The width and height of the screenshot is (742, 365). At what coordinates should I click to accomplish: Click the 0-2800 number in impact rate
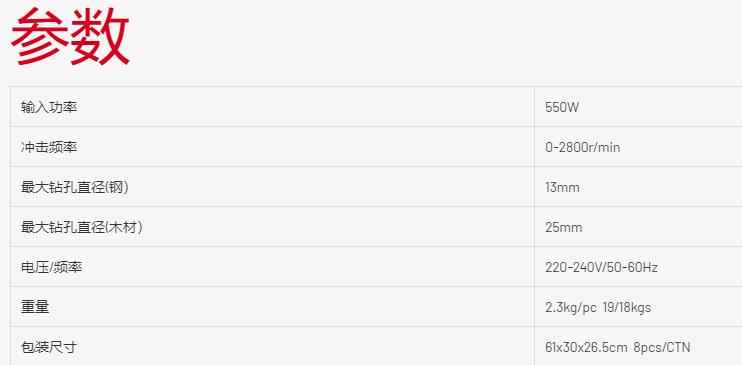(x=566, y=148)
